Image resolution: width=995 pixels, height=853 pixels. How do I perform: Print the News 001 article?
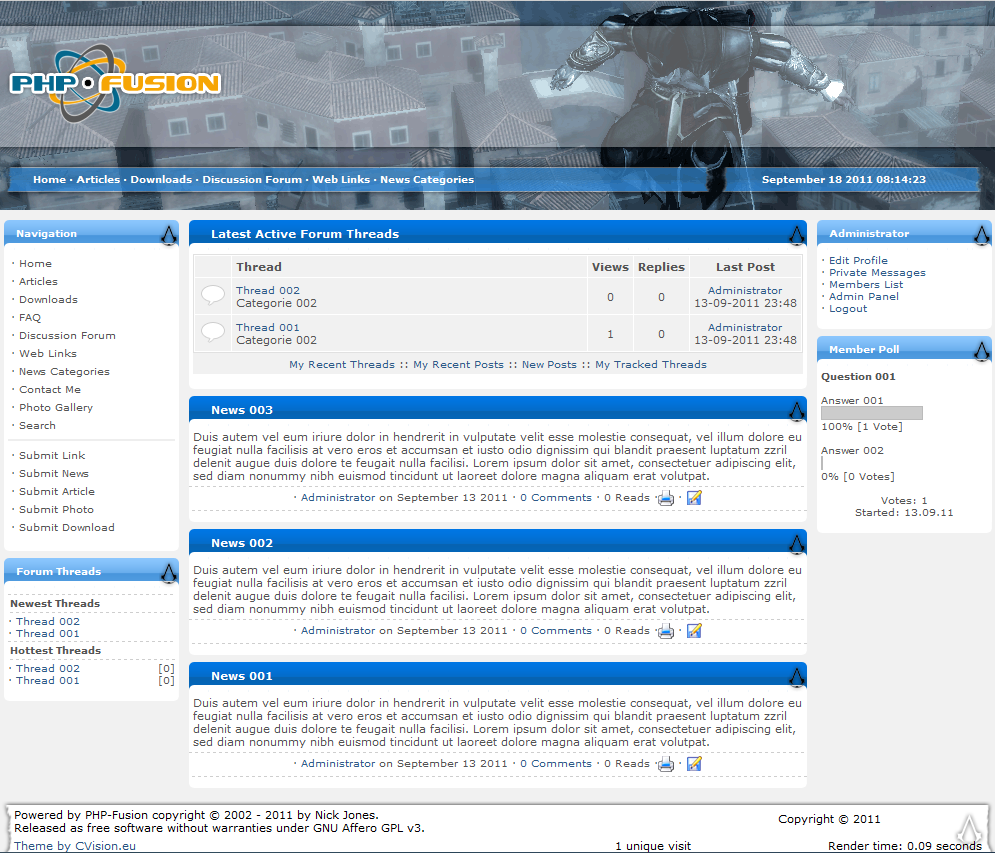[666, 764]
